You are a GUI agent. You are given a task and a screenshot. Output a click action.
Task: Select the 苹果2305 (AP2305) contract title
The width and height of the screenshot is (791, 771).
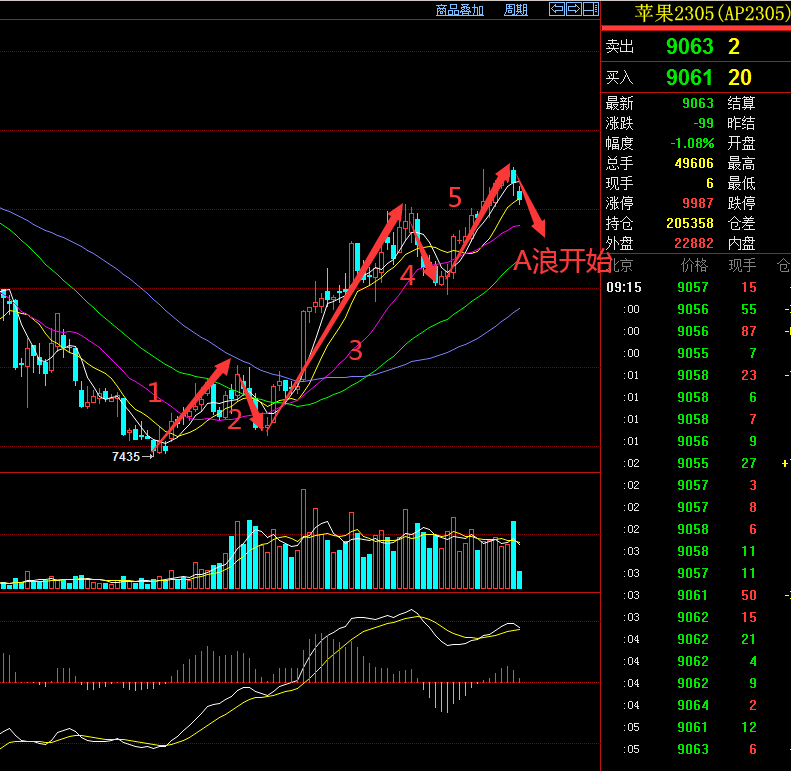point(712,13)
